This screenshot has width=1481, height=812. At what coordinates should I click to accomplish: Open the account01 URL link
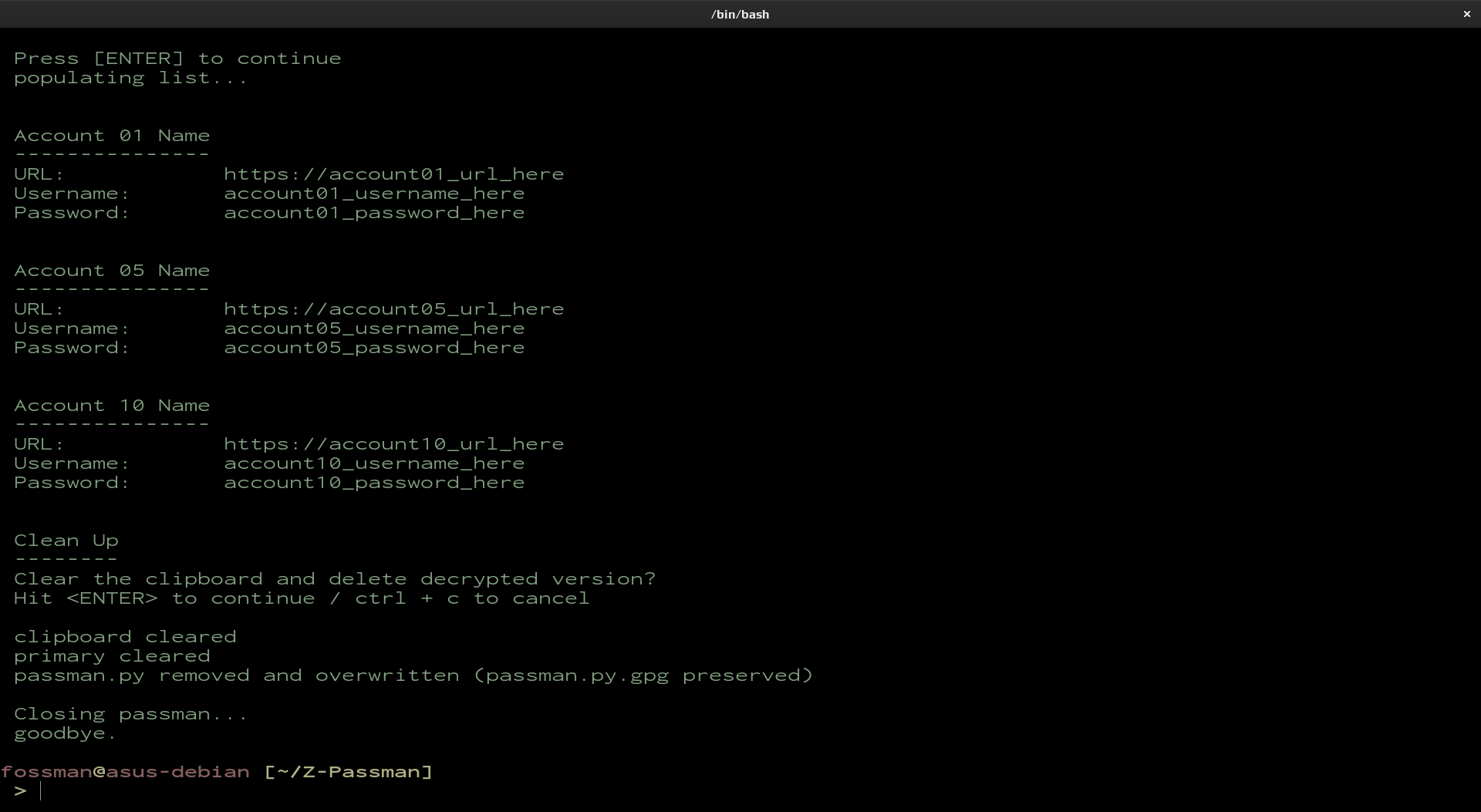point(393,174)
